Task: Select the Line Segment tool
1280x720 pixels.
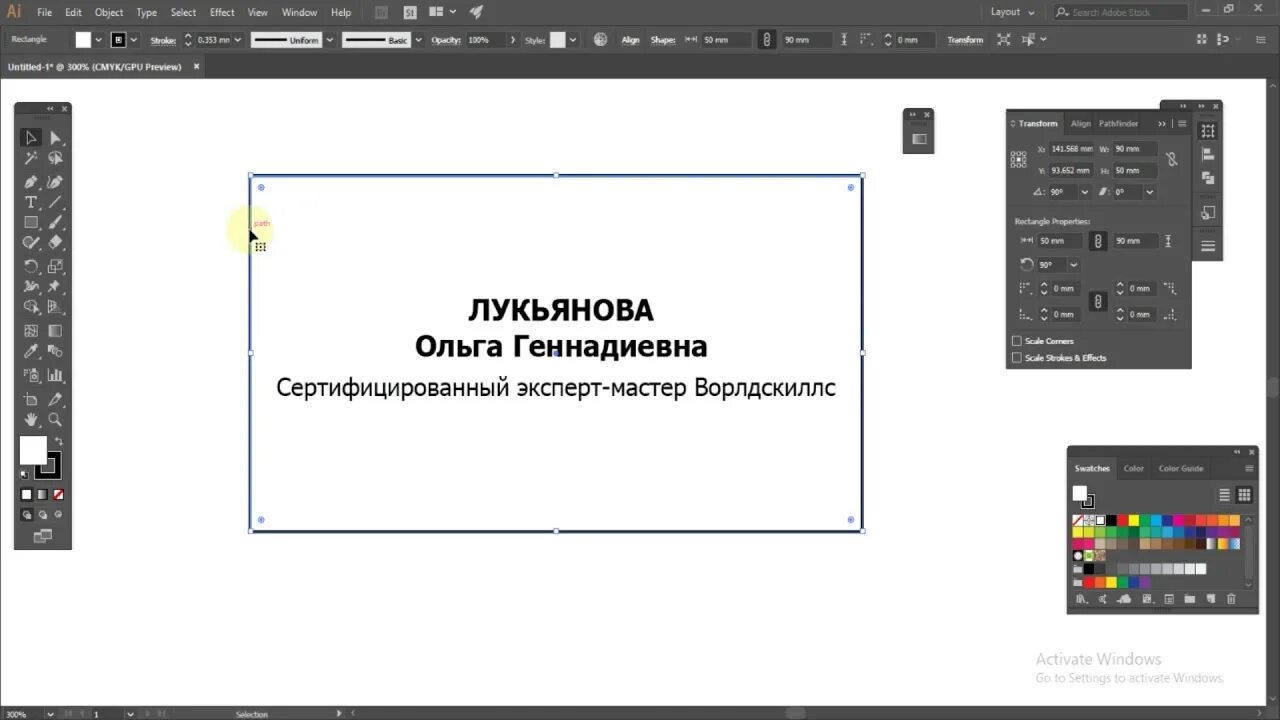Action: click(x=55, y=202)
